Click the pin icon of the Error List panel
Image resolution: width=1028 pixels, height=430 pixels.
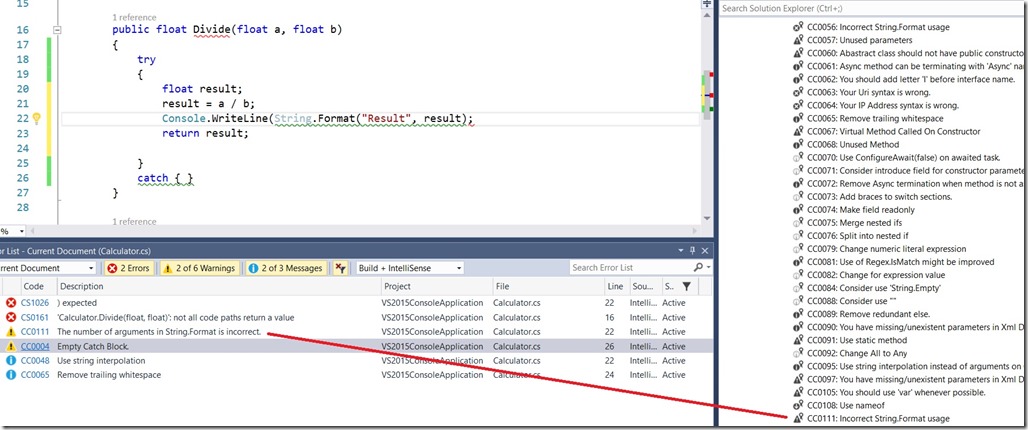[x=692, y=249]
